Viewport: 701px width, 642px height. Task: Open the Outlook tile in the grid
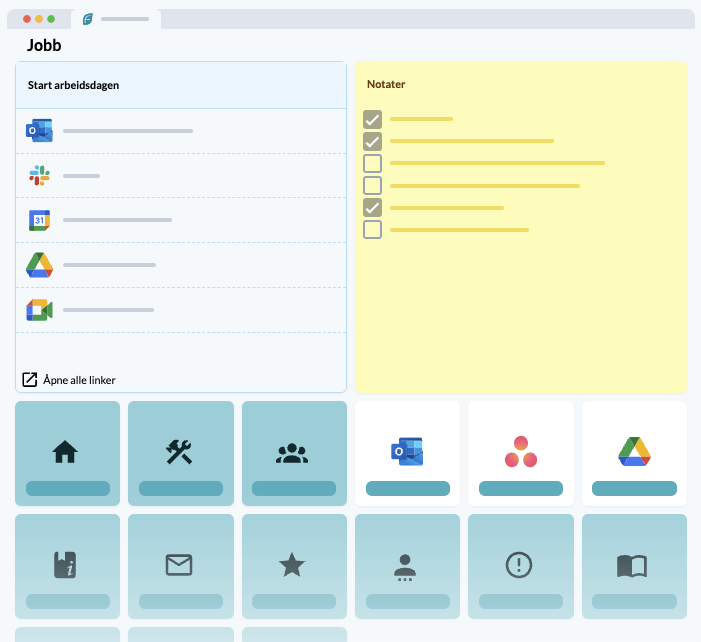407,453
